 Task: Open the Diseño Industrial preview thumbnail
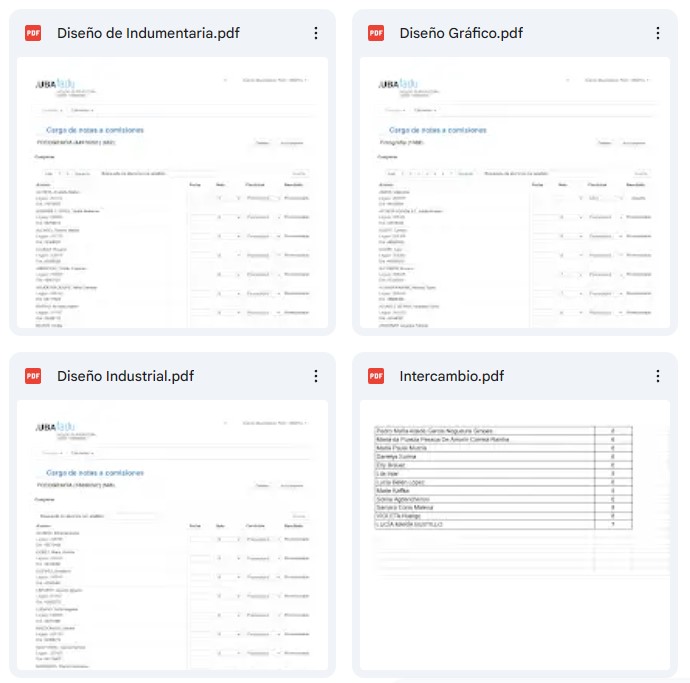172,535
